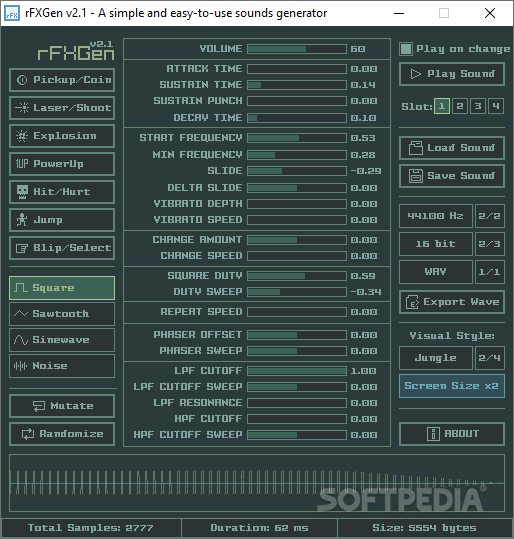Image resolution: width=514 pixels, height=539 pixels.
Task: Open the ABOUT window
Action: (452, 434)
